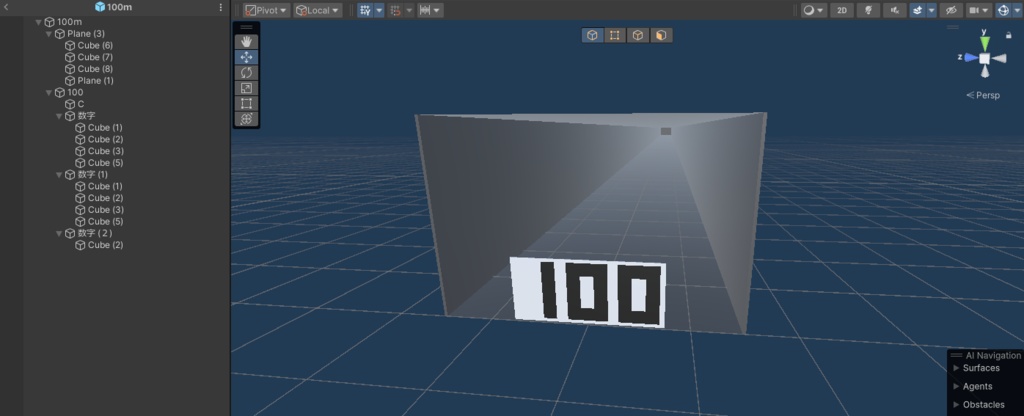The image size is (1024, 416).
Task: Collapse the 100 hierarchy node
Action: click(49, 93)
